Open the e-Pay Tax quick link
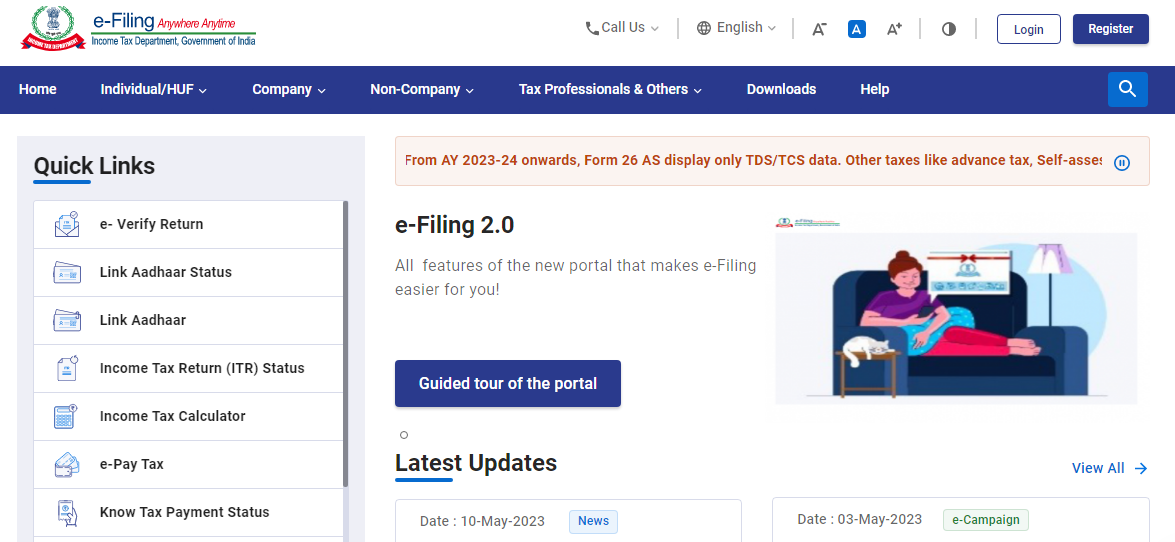The height and width of the screenshot is (542, 1175). (x=188, y=464)
